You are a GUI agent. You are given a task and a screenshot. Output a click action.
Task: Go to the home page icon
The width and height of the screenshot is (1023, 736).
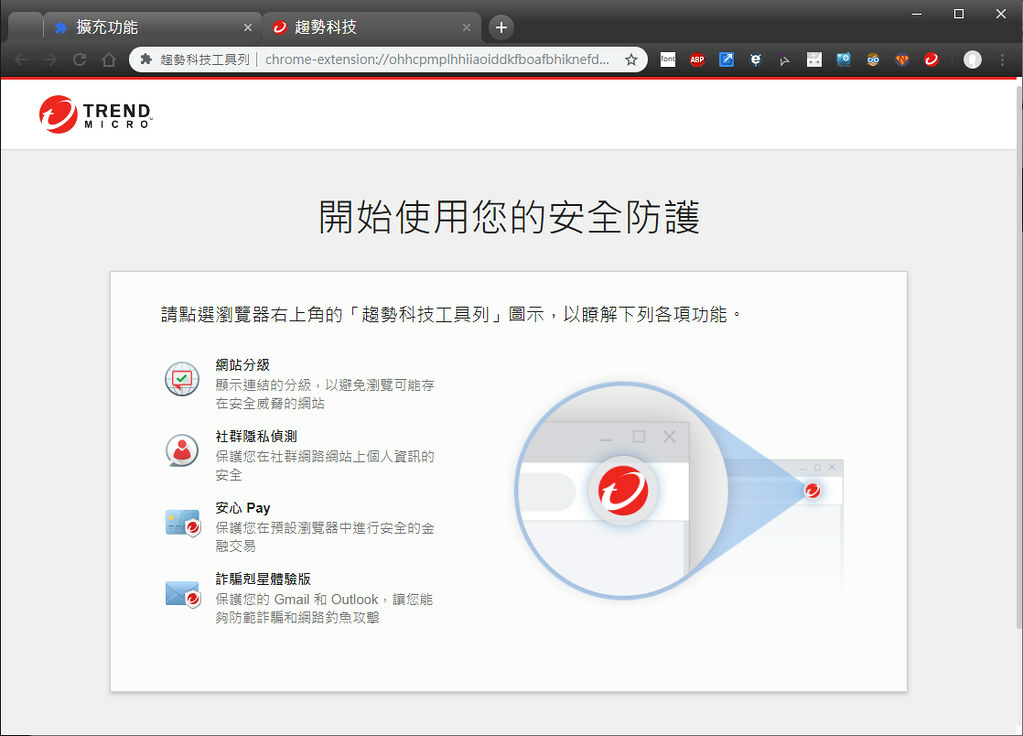point(109,60)
